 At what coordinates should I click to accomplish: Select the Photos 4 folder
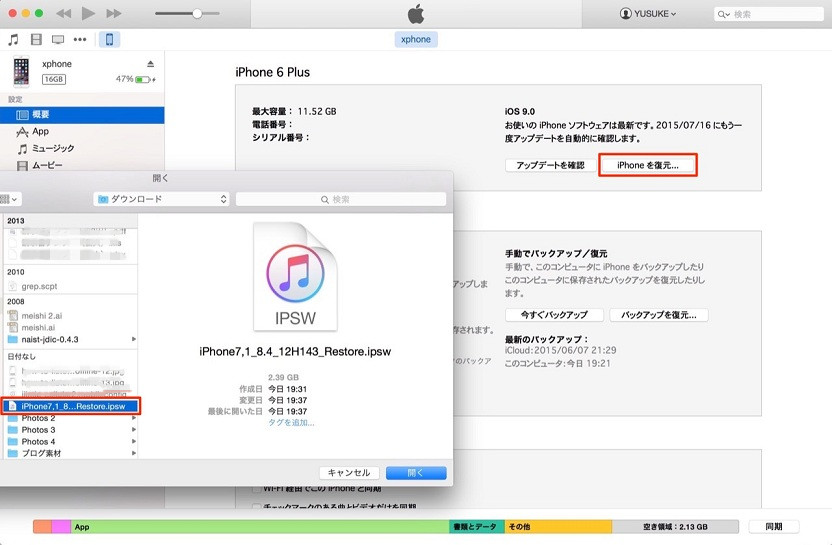click(x=70, y=442)
